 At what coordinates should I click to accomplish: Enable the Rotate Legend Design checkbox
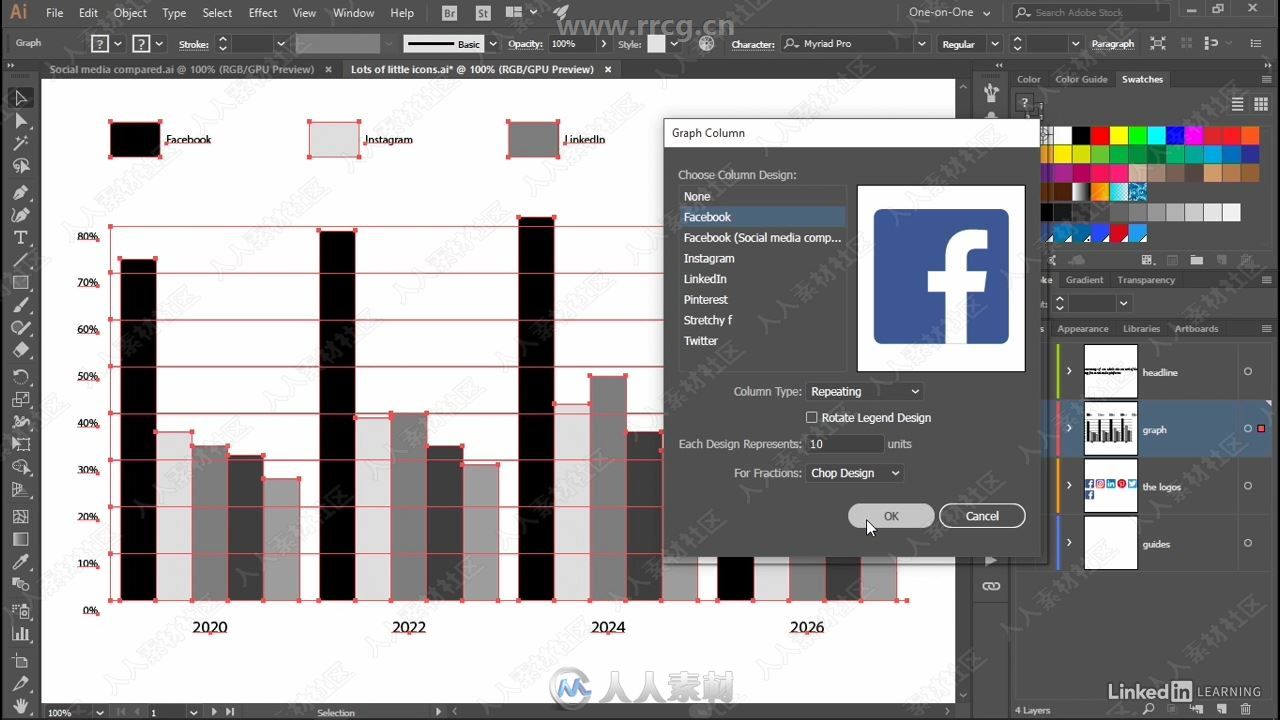coord(812,418)
